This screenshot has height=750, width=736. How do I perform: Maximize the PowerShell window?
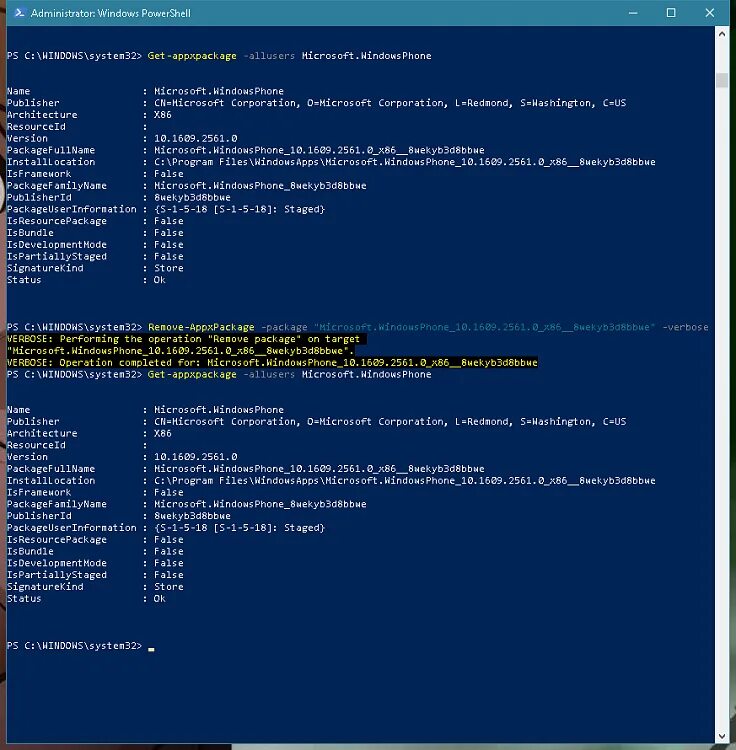point(671,13)
